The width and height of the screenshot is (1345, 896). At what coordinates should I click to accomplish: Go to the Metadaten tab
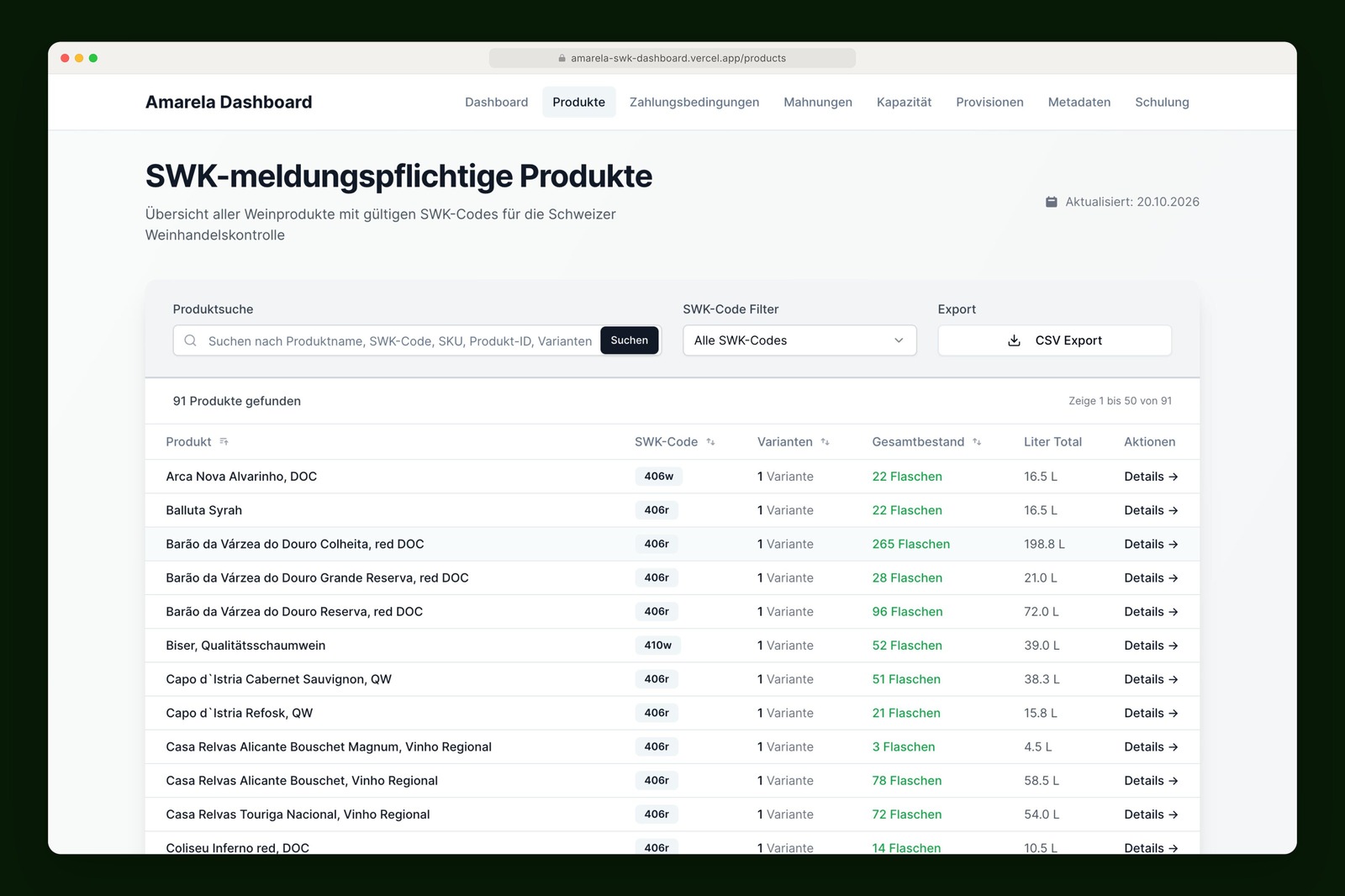pos(1079,102)
